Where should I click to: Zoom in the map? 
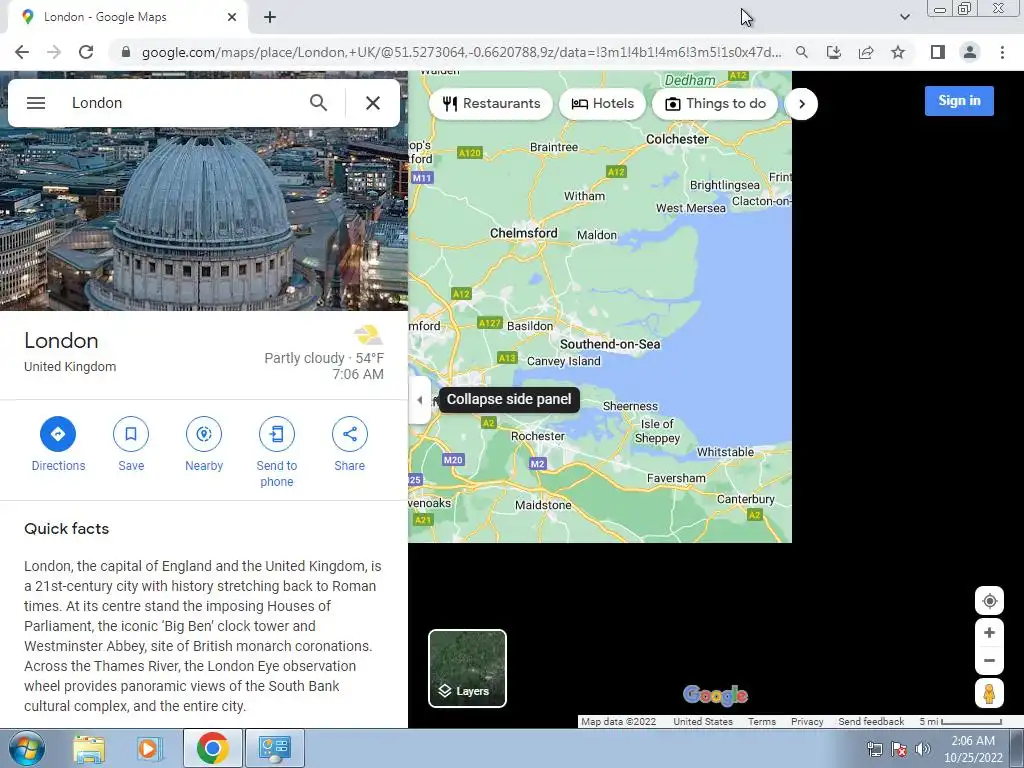(989, 632)
